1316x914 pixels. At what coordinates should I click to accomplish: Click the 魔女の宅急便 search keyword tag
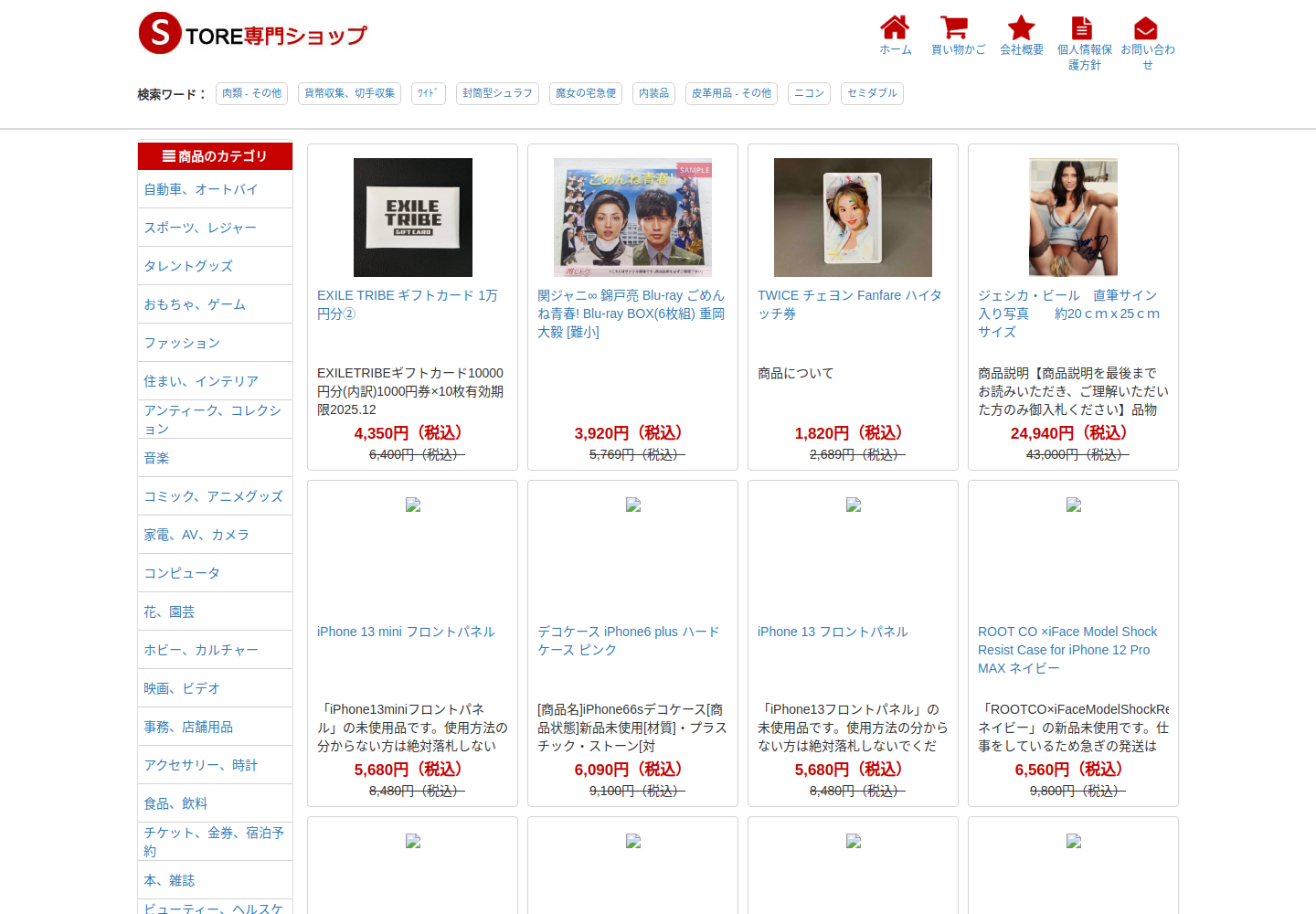[x=586, y=93]
